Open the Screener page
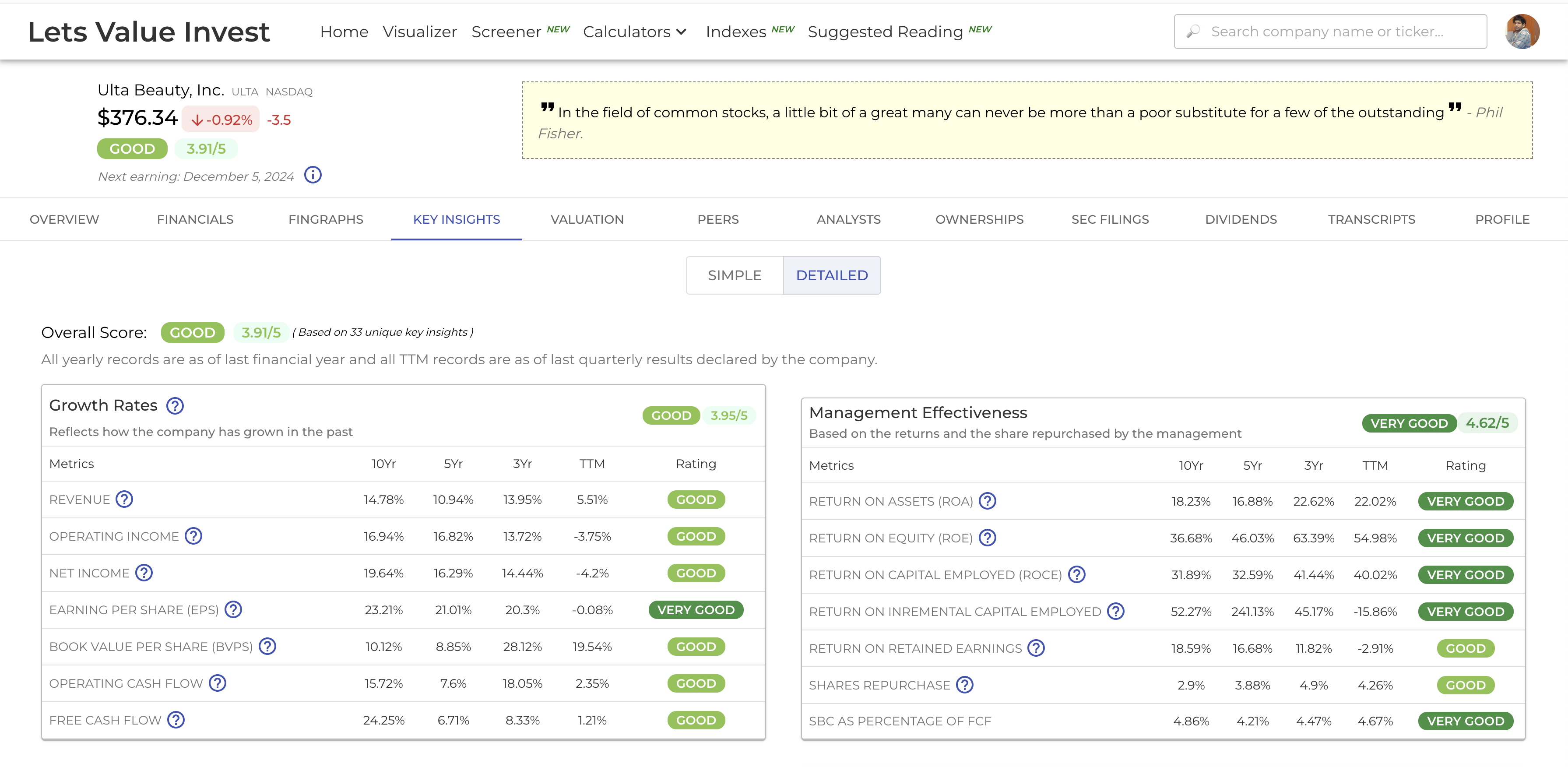1568x767 pixels. coord(506,32)
